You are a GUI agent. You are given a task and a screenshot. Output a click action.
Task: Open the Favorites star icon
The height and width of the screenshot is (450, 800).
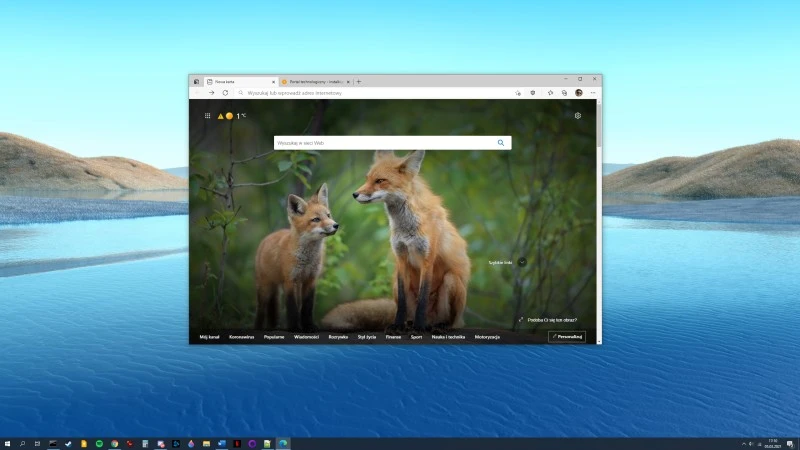tap(550, 93)
